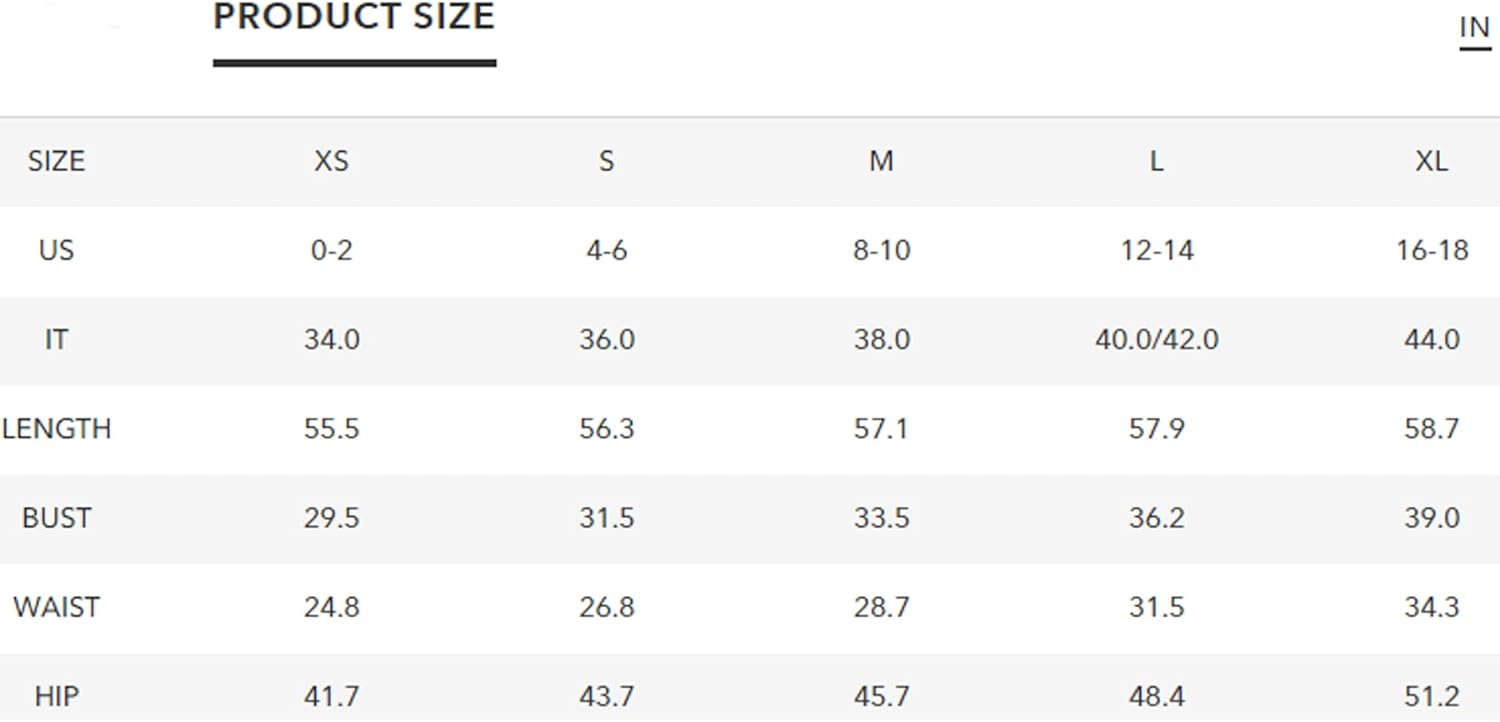1500x722 pixels.
Task: Click the L size column header
Action: click(x=1157, y=161)
